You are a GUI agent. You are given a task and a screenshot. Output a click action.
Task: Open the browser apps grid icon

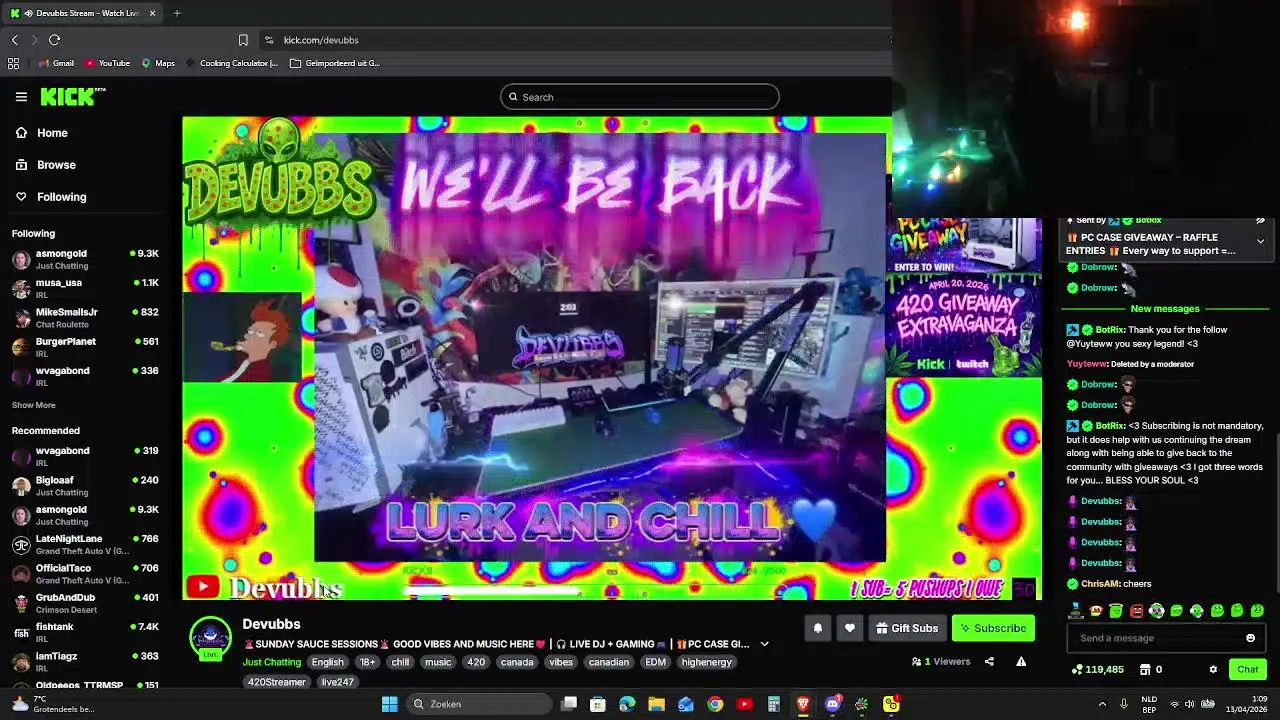click(13, 63)
